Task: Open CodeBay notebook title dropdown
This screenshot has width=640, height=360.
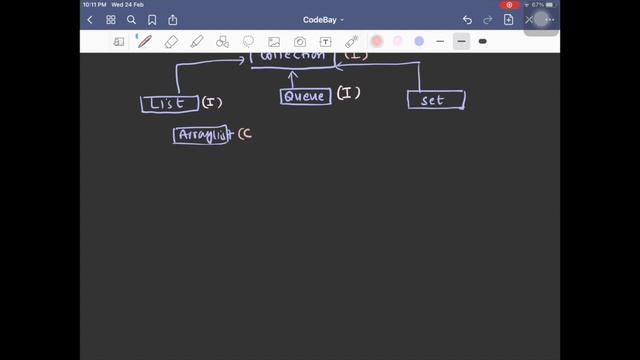Action: pos(323,20)
